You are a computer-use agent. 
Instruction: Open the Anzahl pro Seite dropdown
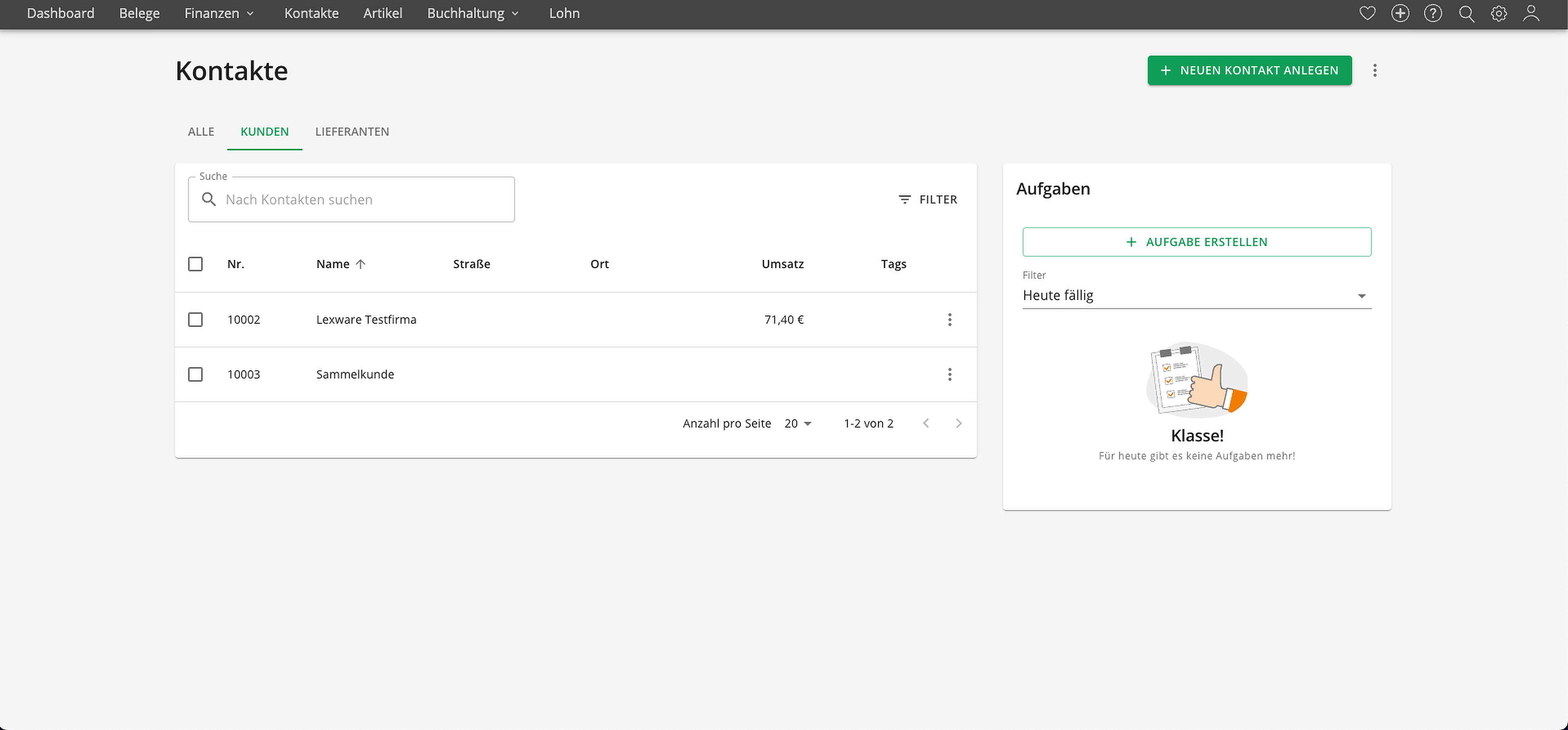pyautogui.click(x=798, y=424)
